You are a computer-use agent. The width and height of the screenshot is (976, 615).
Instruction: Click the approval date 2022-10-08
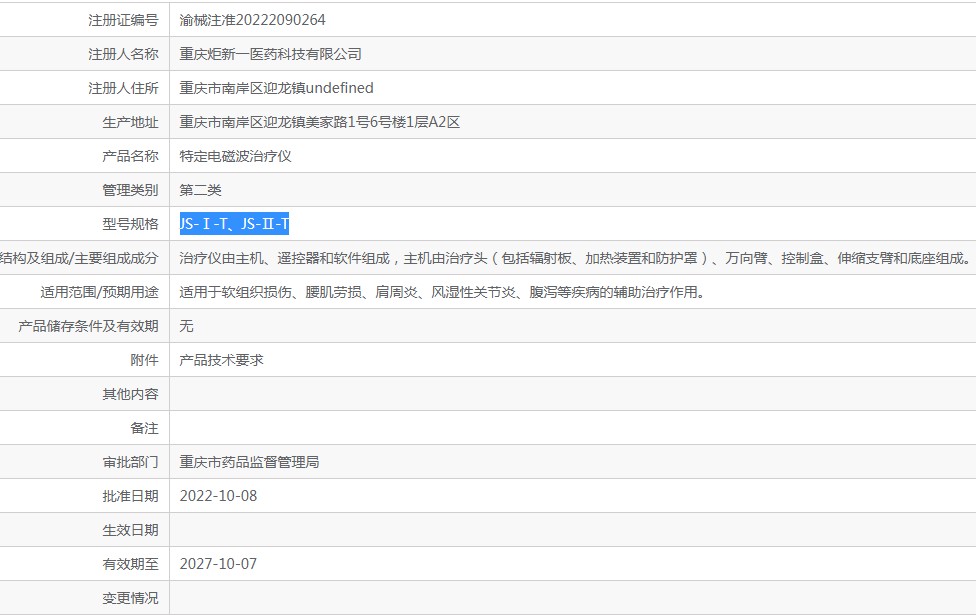coord(218,496)
